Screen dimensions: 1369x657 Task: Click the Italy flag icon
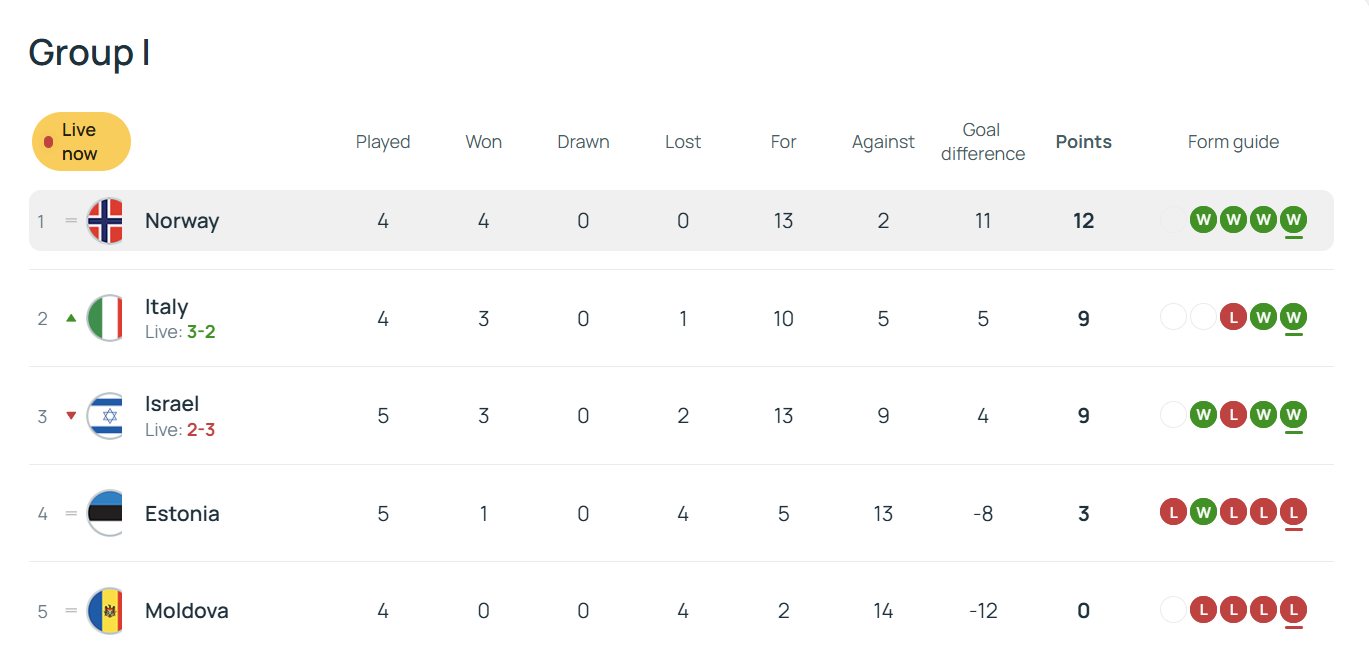point(105,318)
